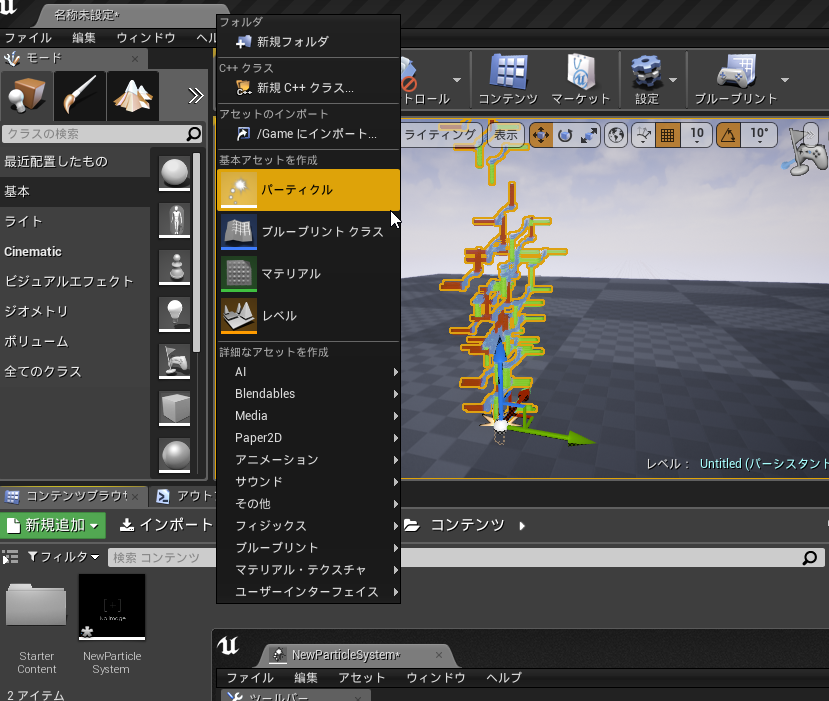Screen dimensions: 829x701
Task: Toggle grid snapping icon
Action: (668, 135)
